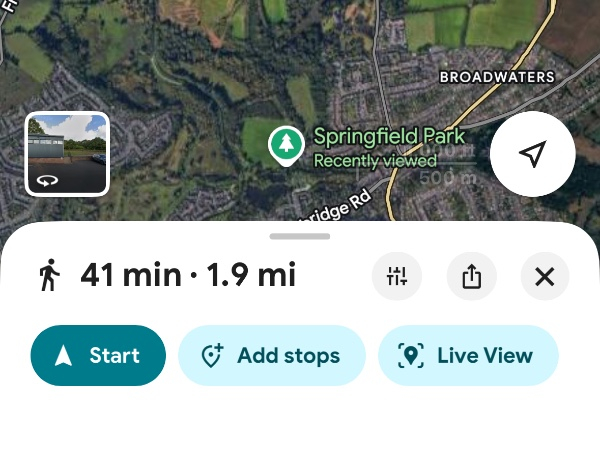Click the pin-plus icon in Add stops
The width and height of the screenshot is (600, 450).
pyautogui.click(x=212, y=356)
